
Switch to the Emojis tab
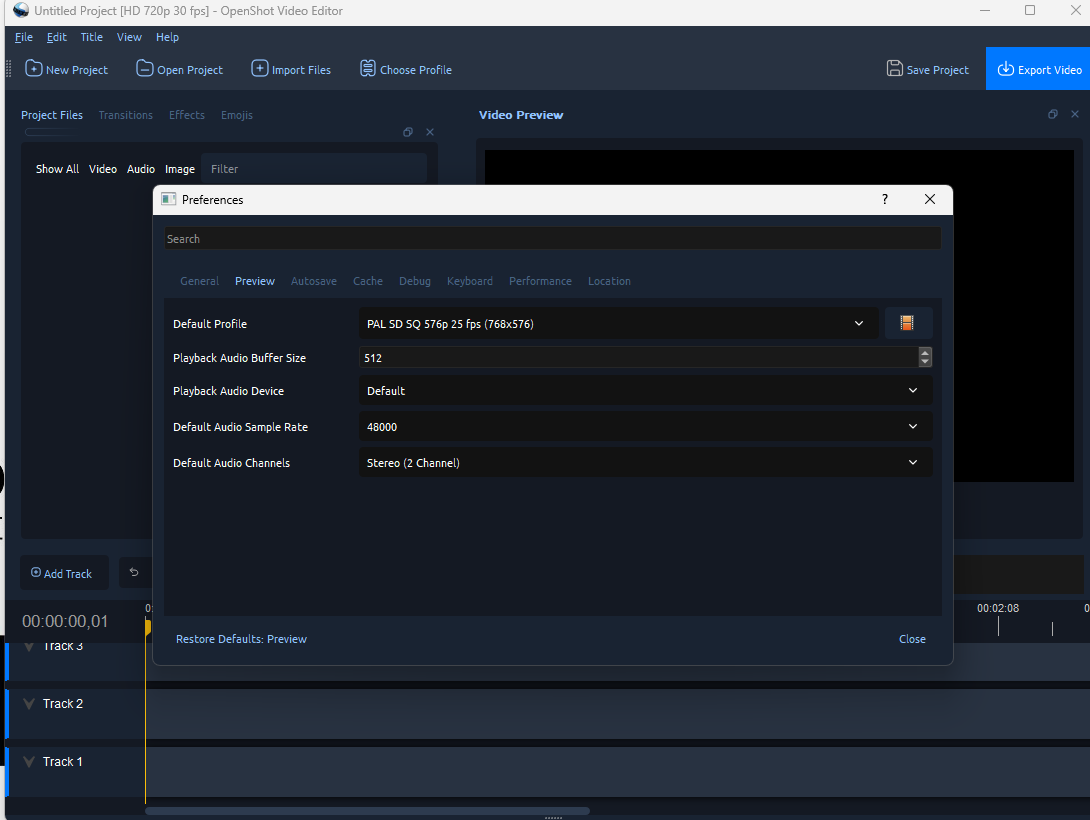tap(236, 115)
